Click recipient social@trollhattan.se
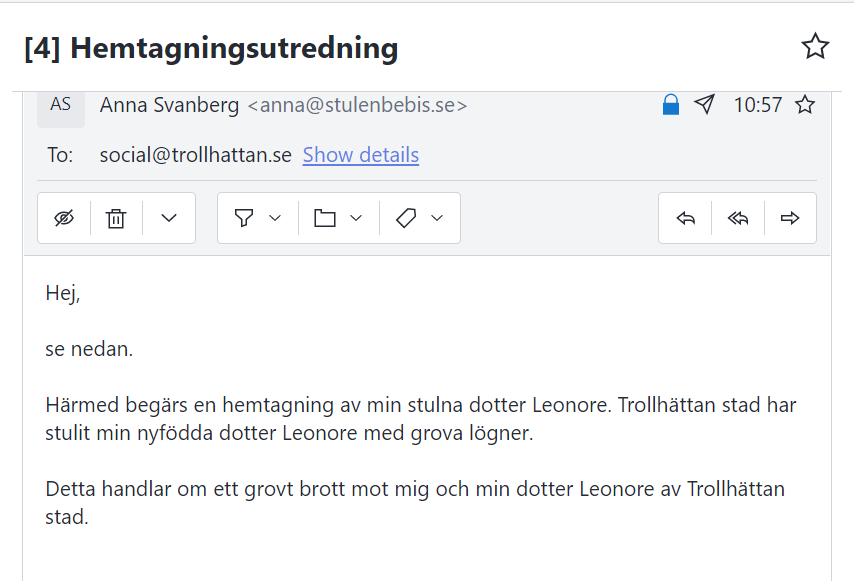The width and height of the screenshot is (854, 581). [x=196, y=155]
